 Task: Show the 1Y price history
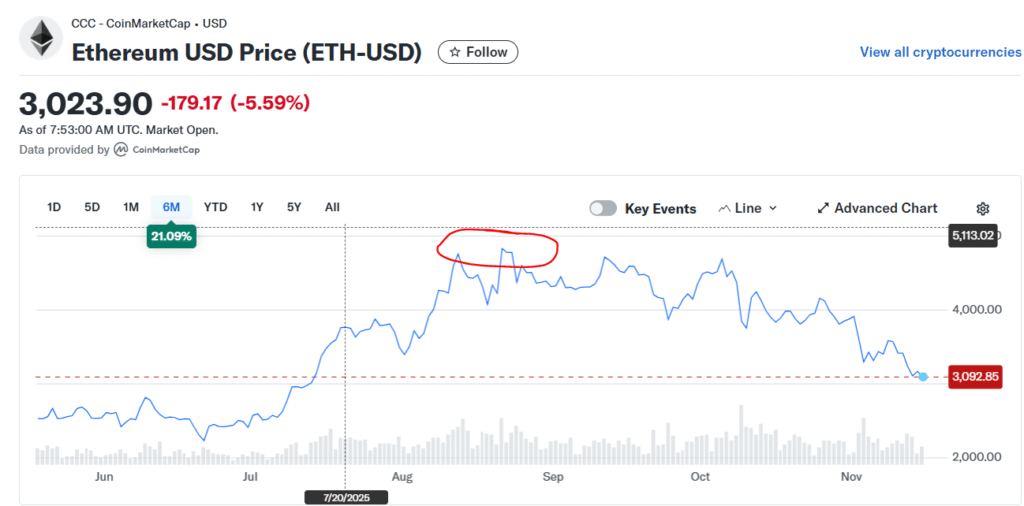[x=257, y=207]
